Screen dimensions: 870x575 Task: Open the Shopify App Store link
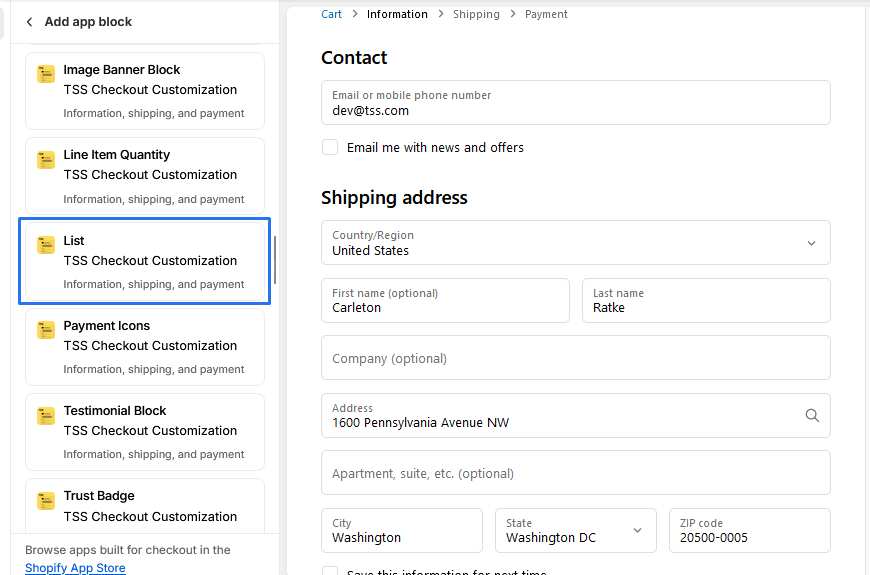(75, 568)
